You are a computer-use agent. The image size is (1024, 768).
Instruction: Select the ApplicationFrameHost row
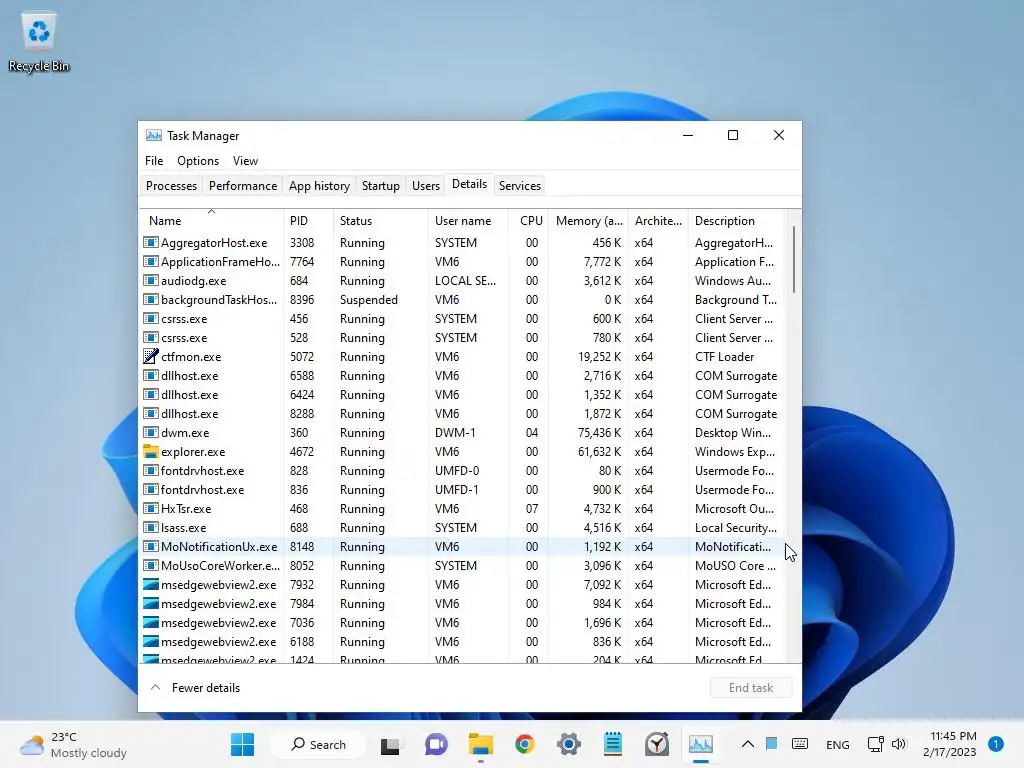462,261
